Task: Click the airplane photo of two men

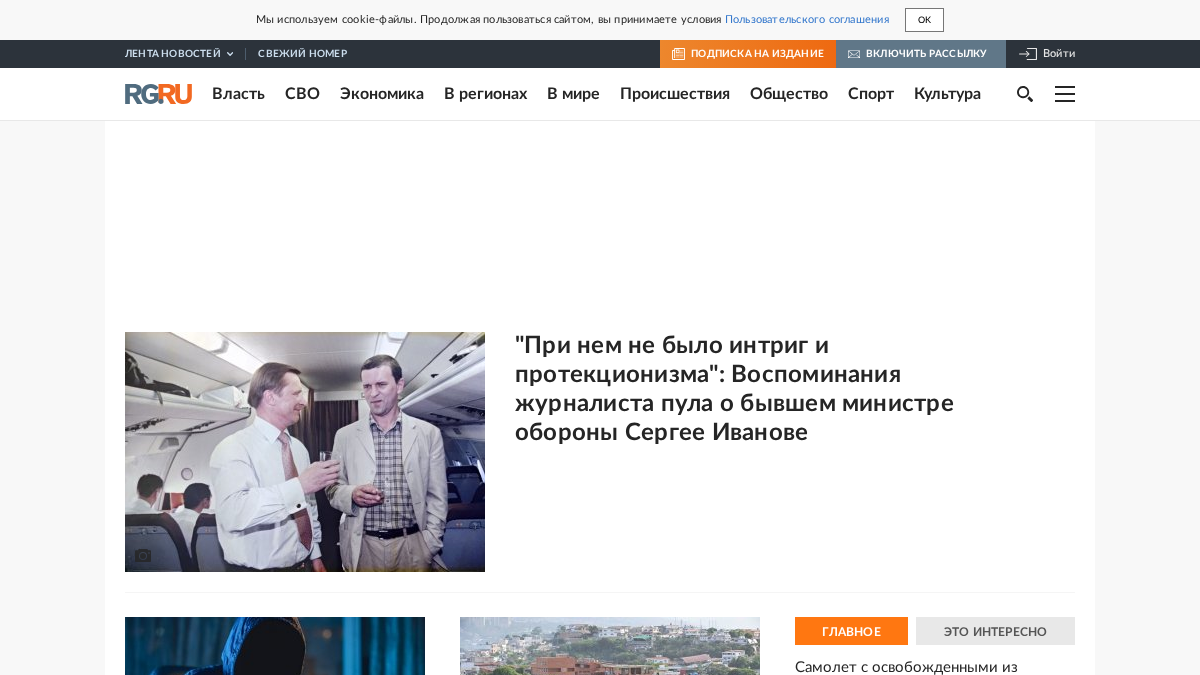Action: (305, 452)
